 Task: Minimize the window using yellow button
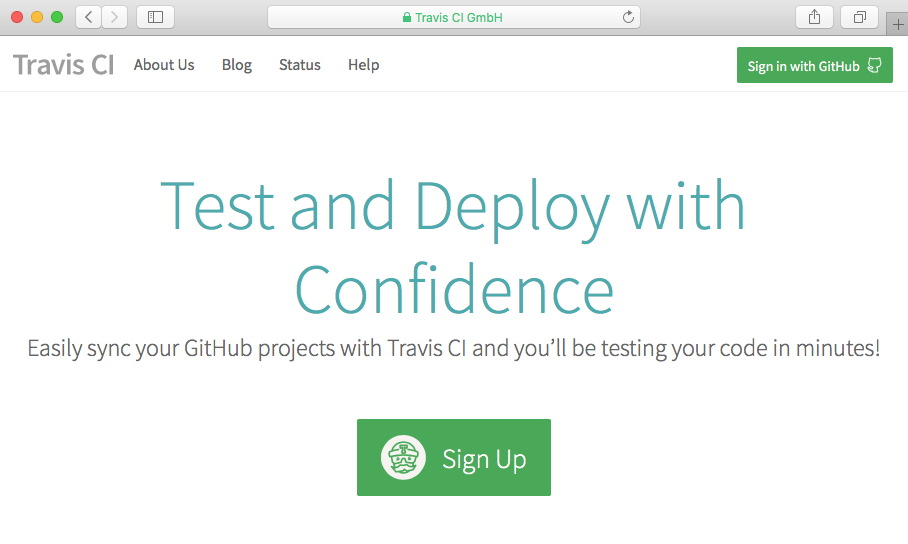coord(37,17)
